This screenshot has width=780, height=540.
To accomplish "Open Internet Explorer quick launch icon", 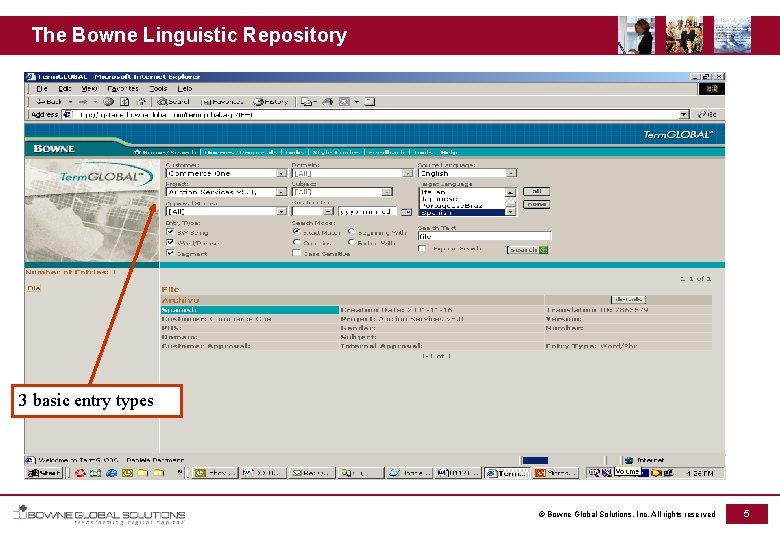I will 111,473.
